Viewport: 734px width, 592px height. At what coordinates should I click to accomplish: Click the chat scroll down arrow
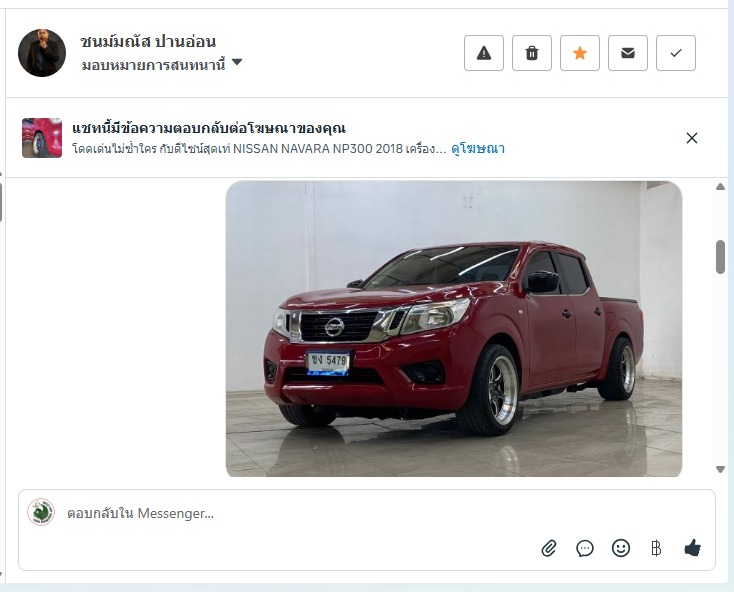720,469
